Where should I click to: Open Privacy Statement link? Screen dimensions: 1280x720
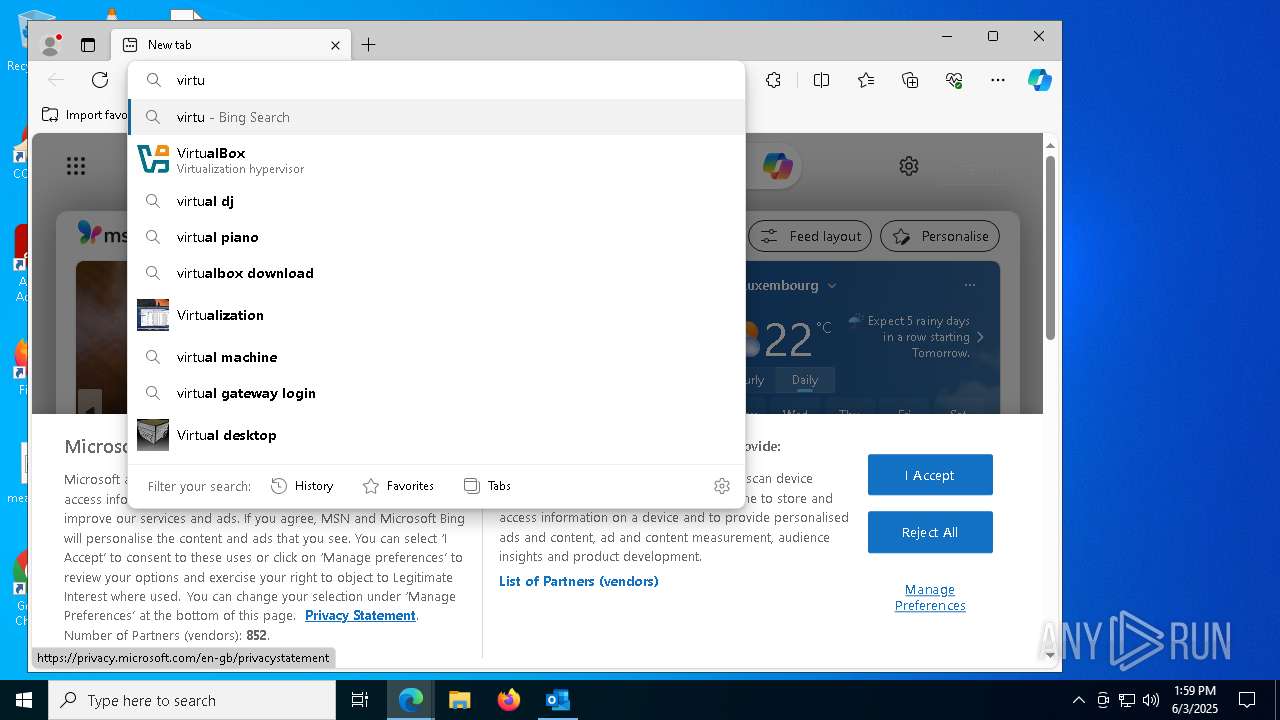click(x=360, y=615)
